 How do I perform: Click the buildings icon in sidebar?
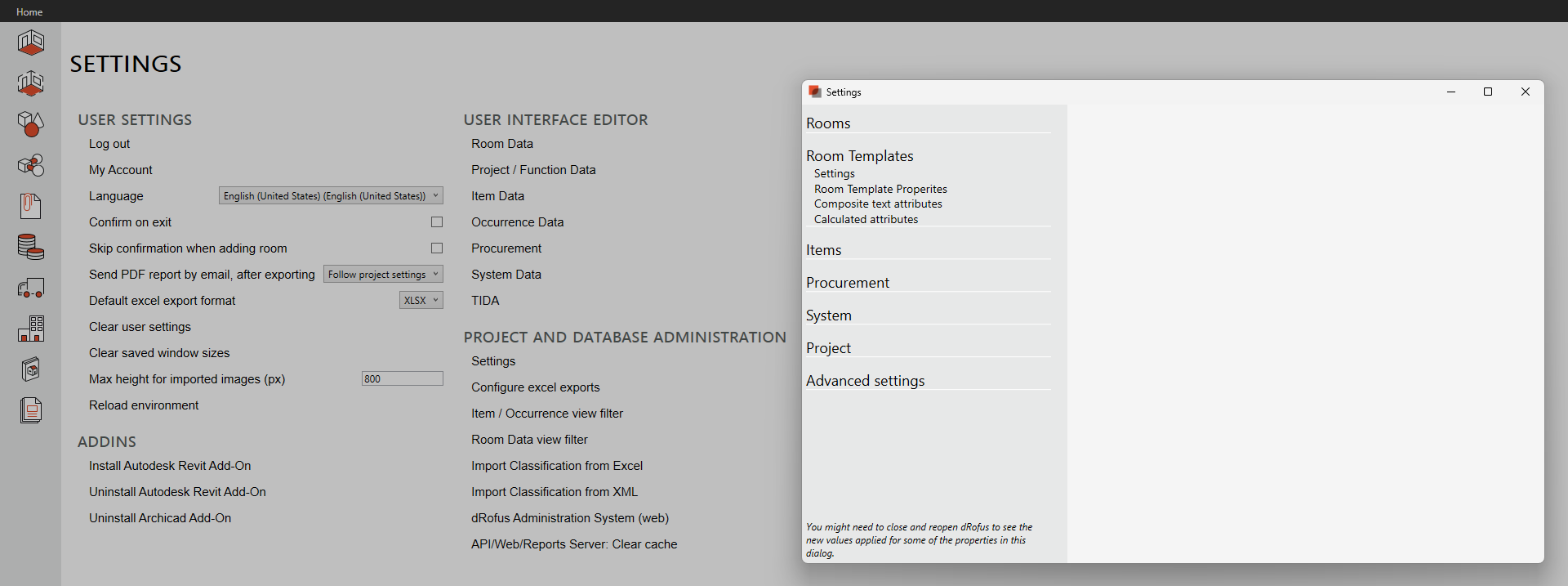tap(31, 329)
